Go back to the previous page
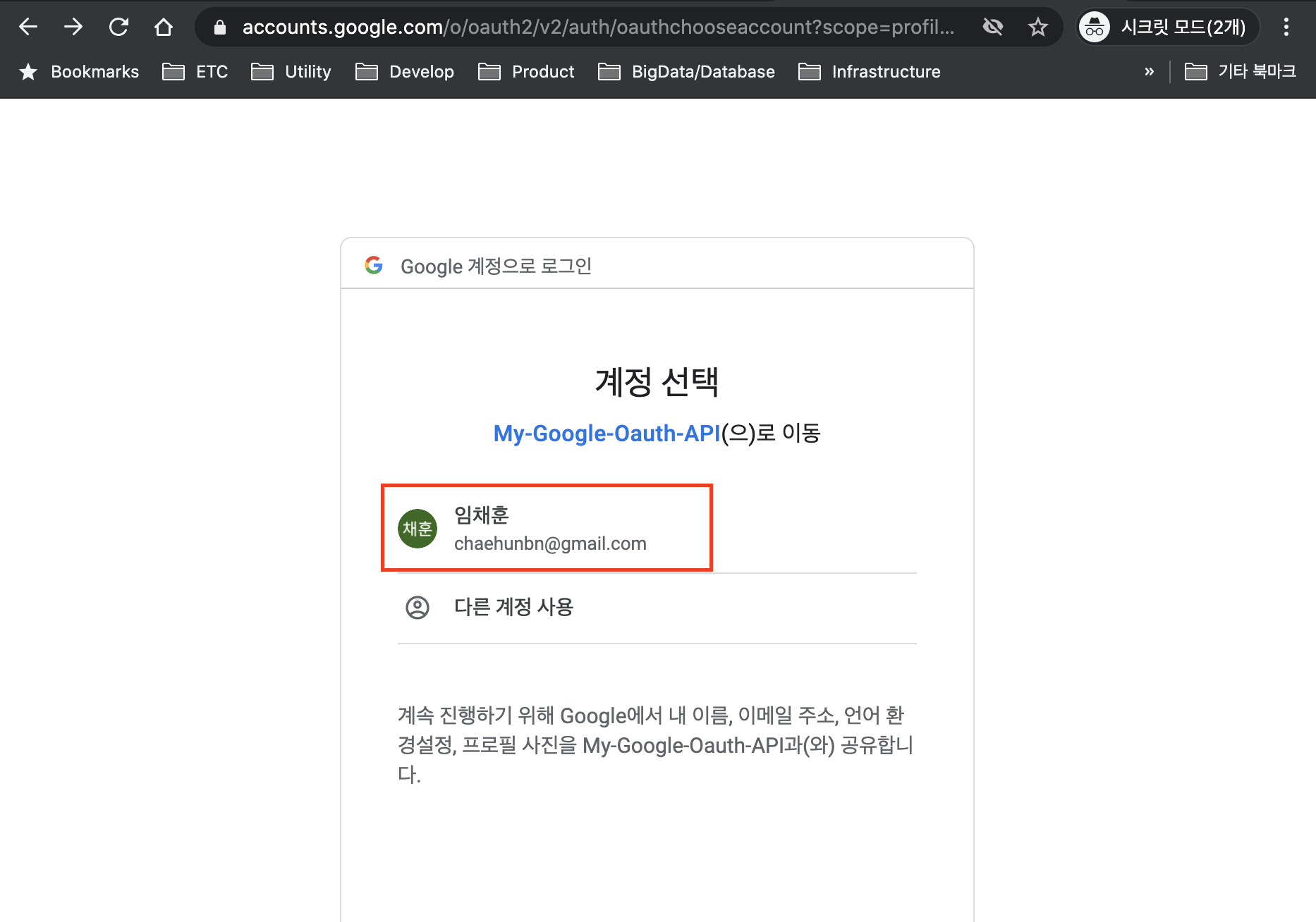Image resolution: width=1316 pixels, height=922 pixels. [x=28, y=27]
